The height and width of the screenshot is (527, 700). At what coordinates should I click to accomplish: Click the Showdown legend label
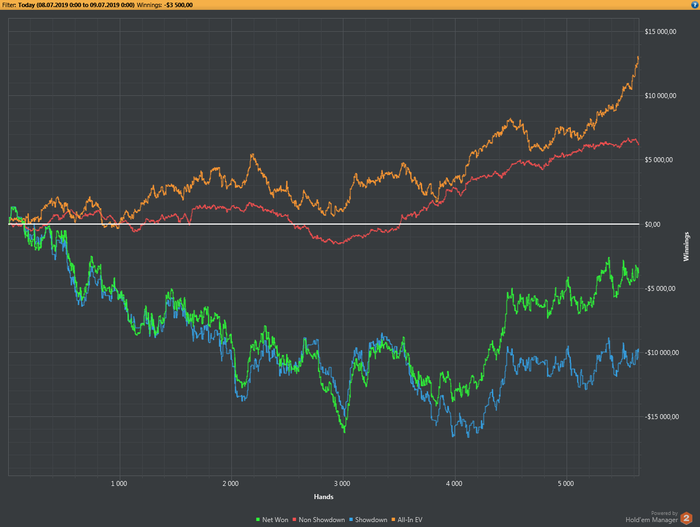(371, 519)
